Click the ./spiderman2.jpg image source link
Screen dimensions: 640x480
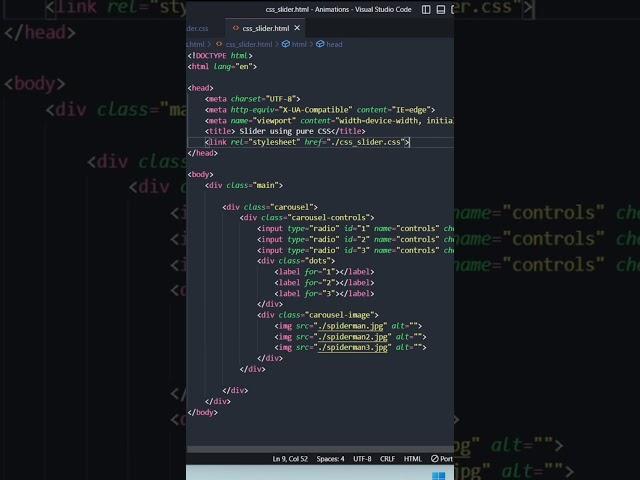353,337
